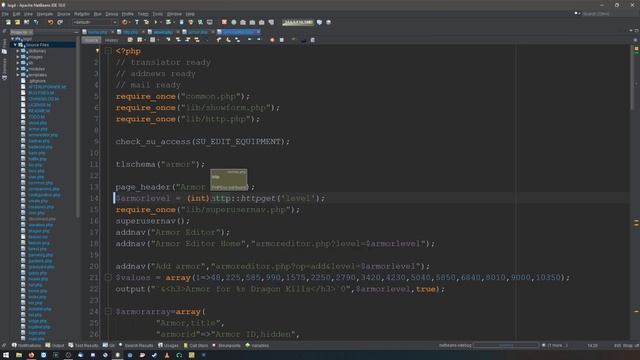
Task: Click the red stop toolbar icon
Action: (x=224, y=22)
